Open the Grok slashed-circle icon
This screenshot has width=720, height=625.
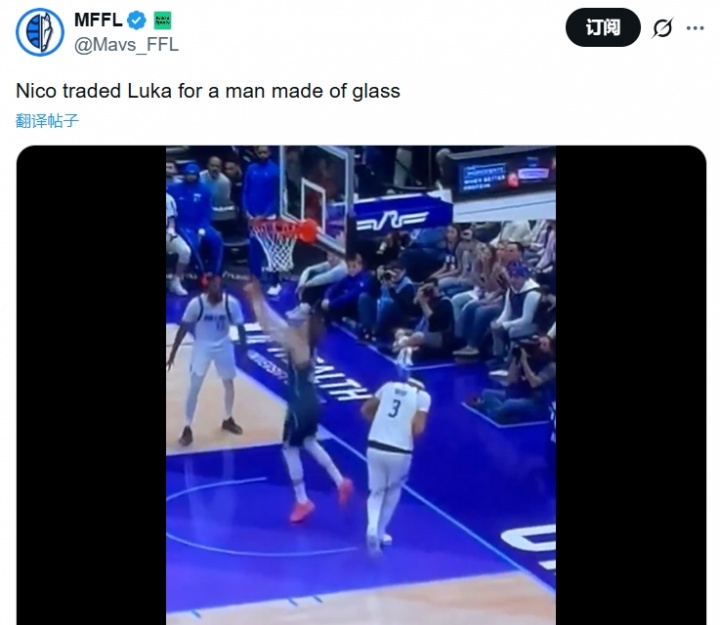click(663, 28)
